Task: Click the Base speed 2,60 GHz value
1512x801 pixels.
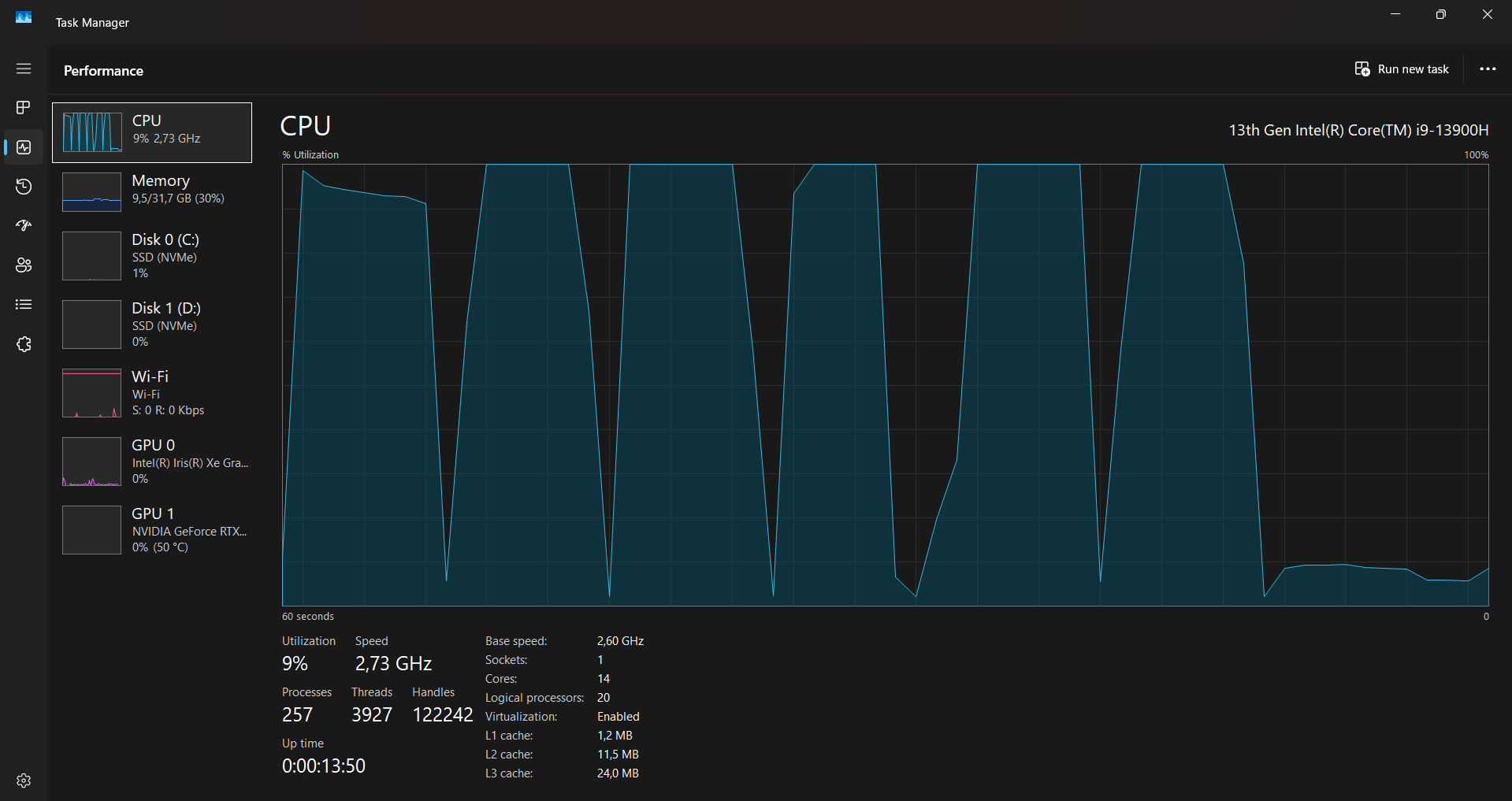Action: [620, 641]
